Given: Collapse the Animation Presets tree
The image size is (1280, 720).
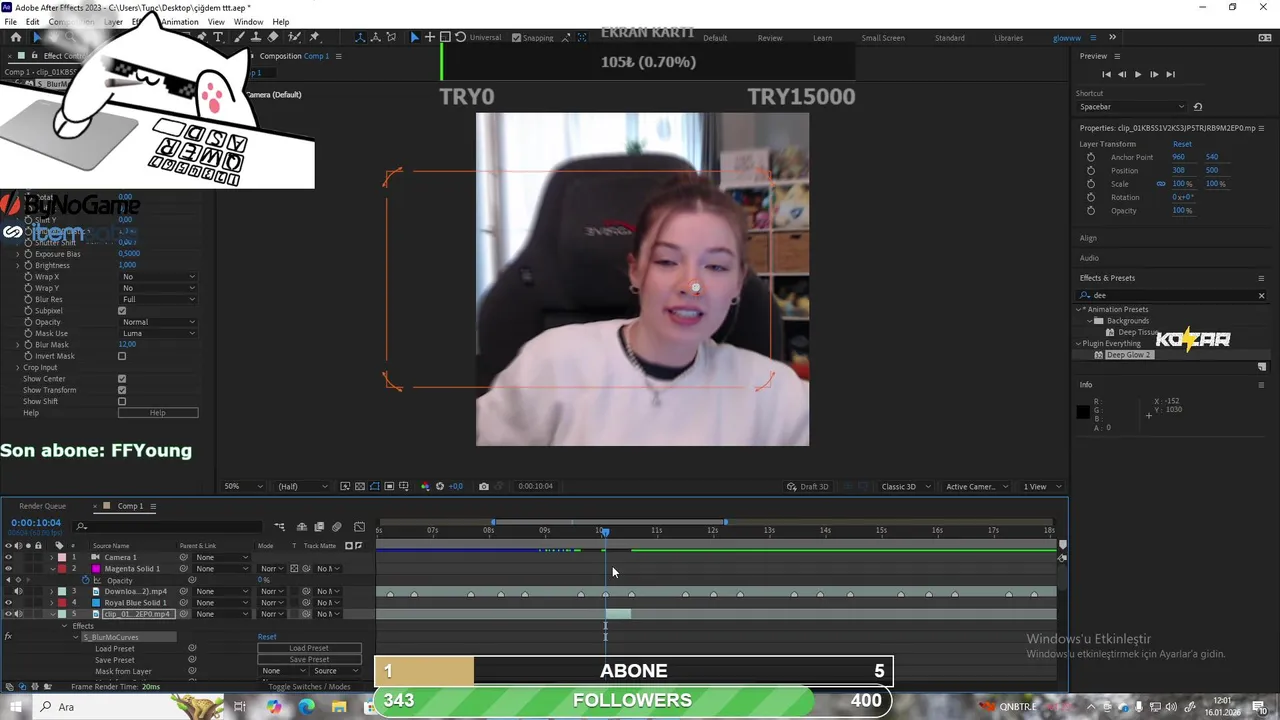Looking at the screenshot, I should (1080, 310).
